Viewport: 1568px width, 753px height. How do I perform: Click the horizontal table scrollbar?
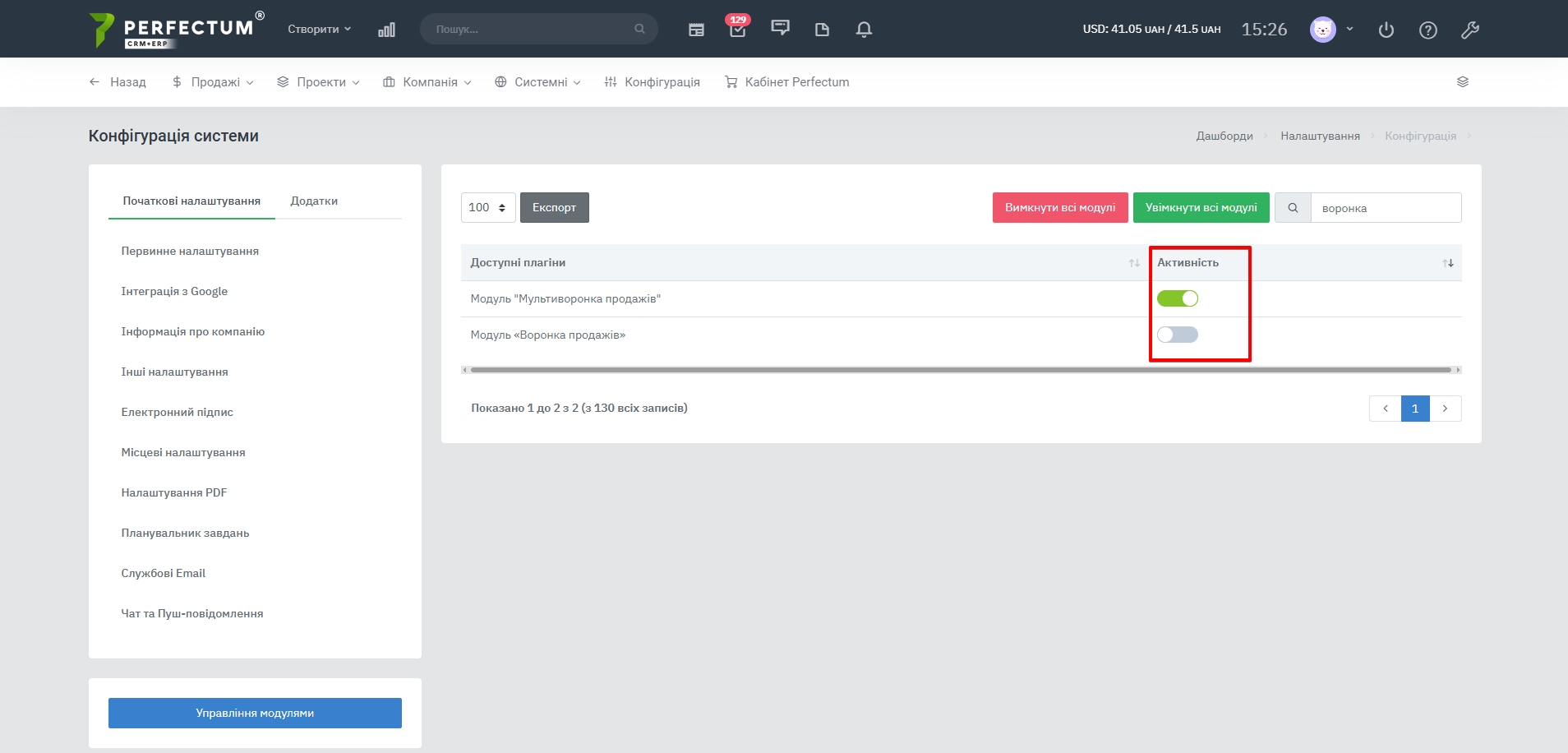coord(960,370)
